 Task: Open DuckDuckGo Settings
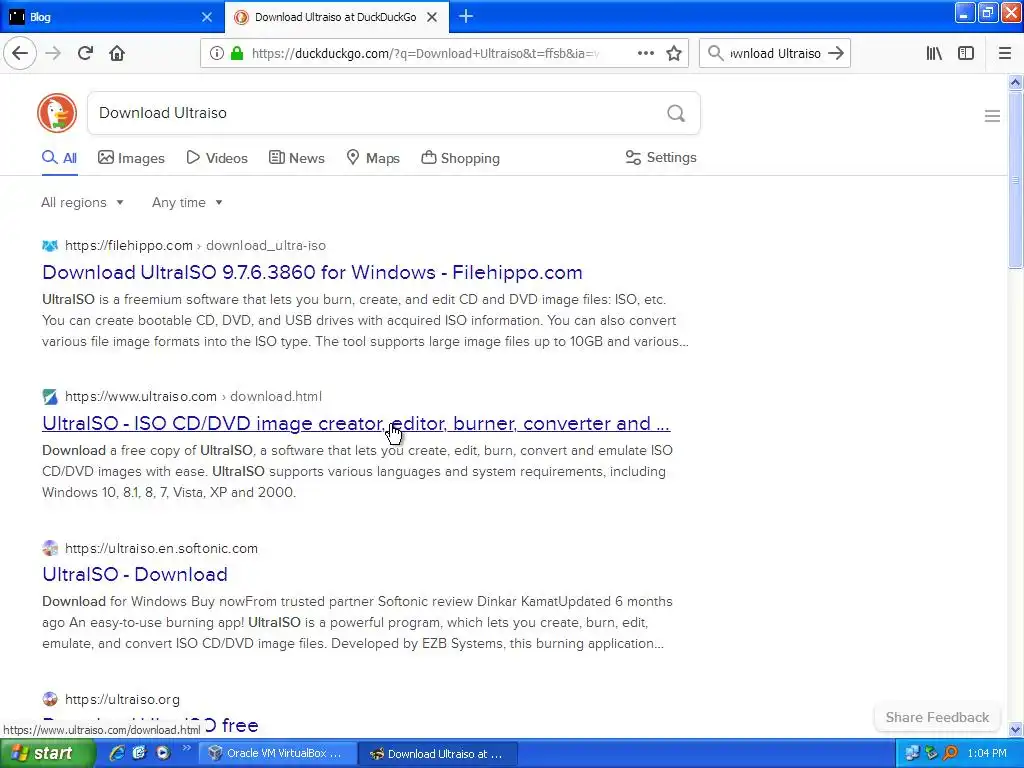[661, 157]
